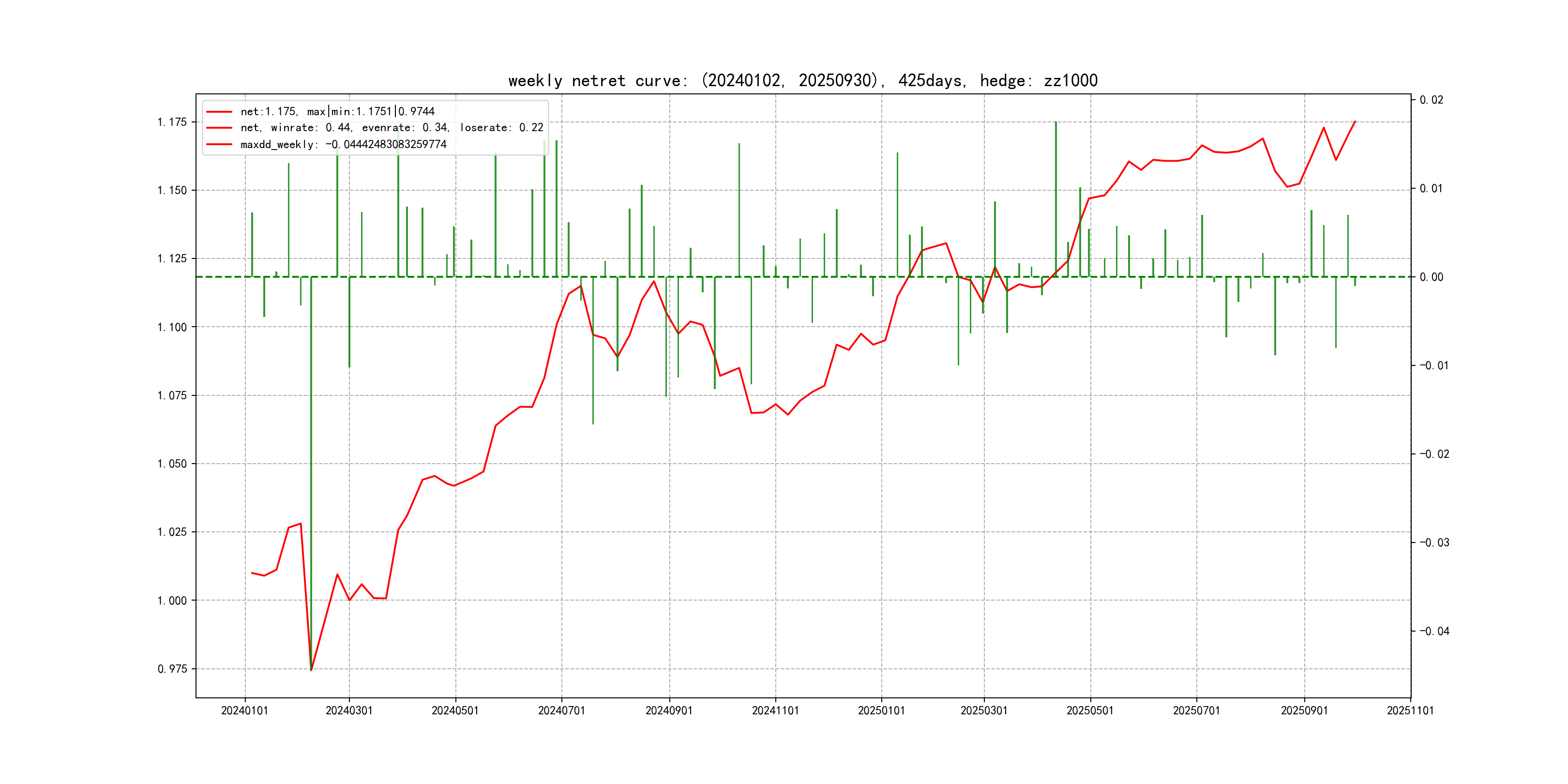Image resolution: width=1568 pixels, height=784 pixels.
Task: Click the legend entry 'net:1.175, max|min'
Action: (337, 111)
